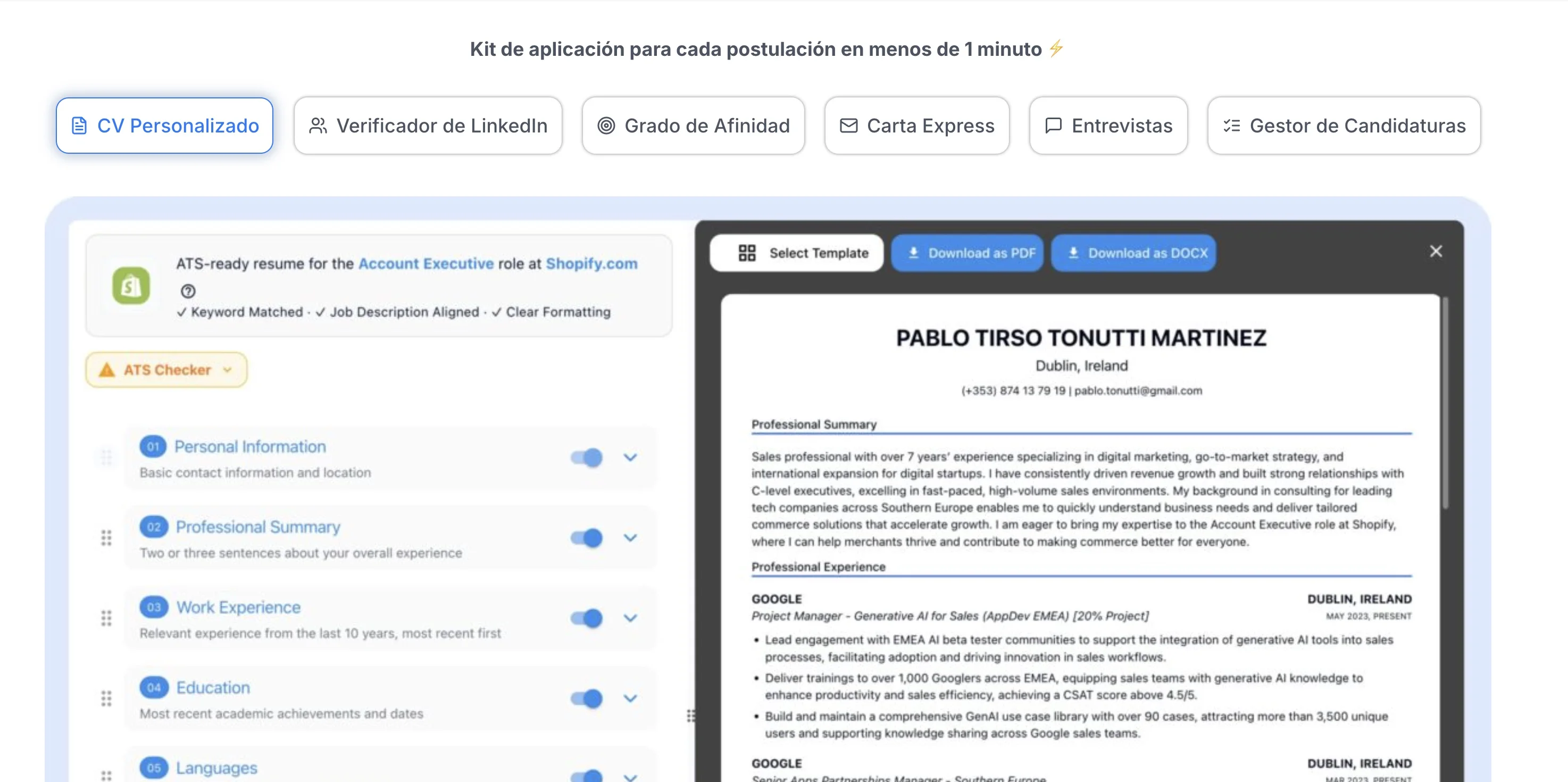Select the Grado de Afinidad tab
1568x782 pixels.
tap(693, 126)
